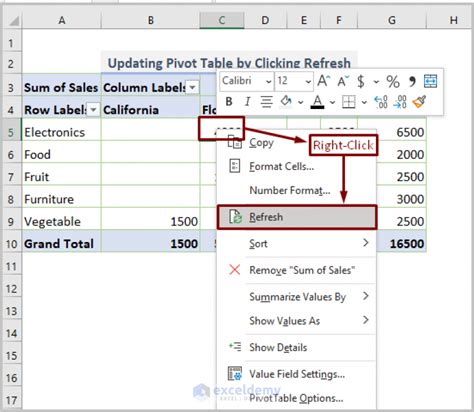Select Value Field Settings menu entry
This screenshot has width=474, height=412.
click(x=297, y=374)
